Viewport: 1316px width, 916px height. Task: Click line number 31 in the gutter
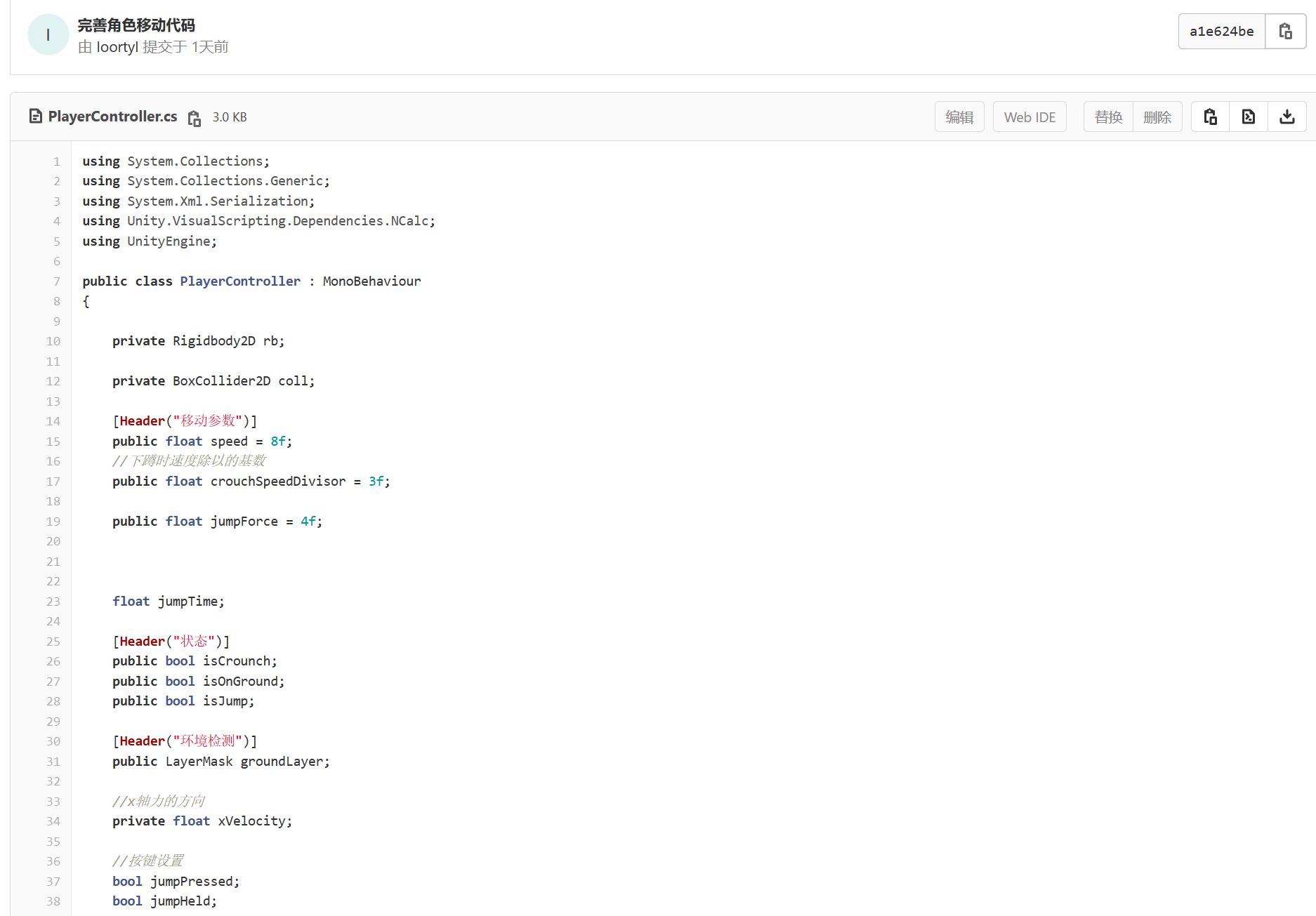53,762
